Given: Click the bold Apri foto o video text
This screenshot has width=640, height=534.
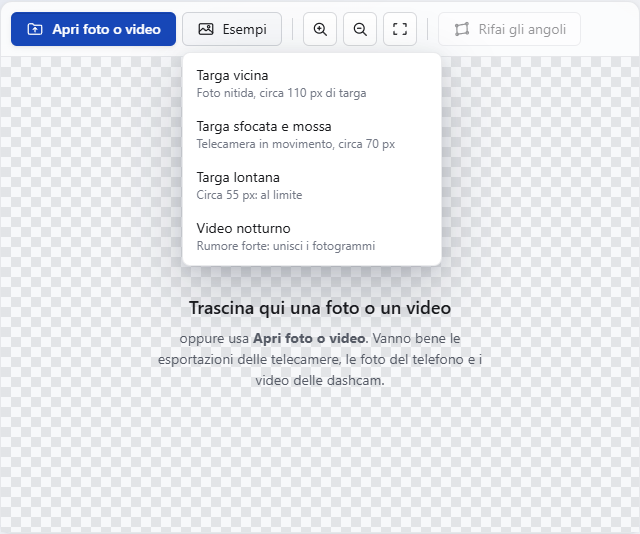Looking at the screenshot, I should pyautogui.click(x=310, y=338).
